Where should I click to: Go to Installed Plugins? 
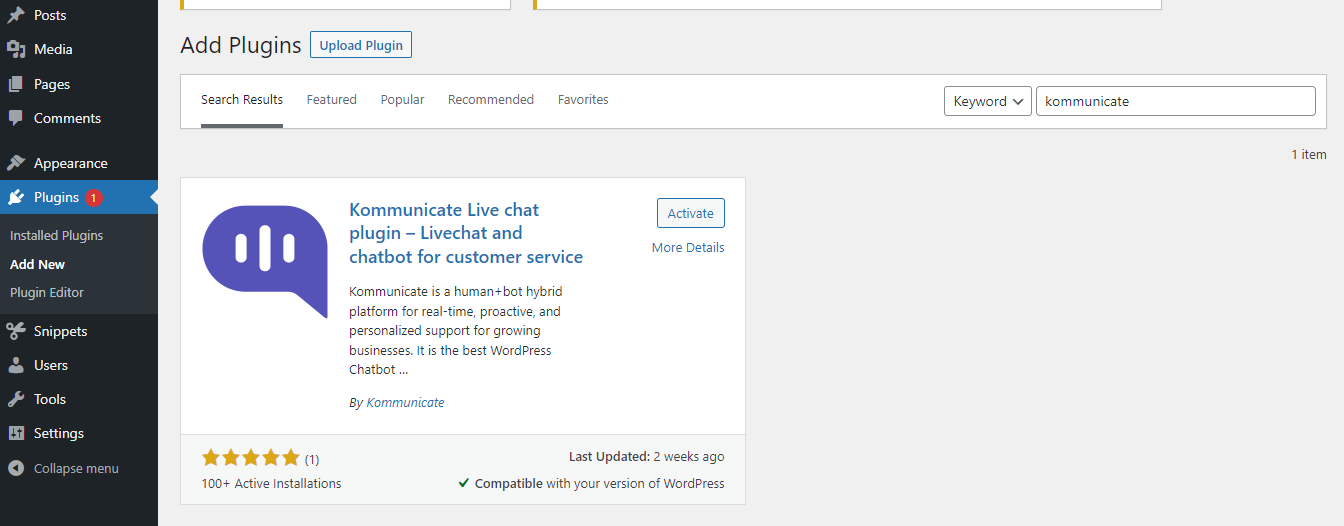click(x=56, y=236)
